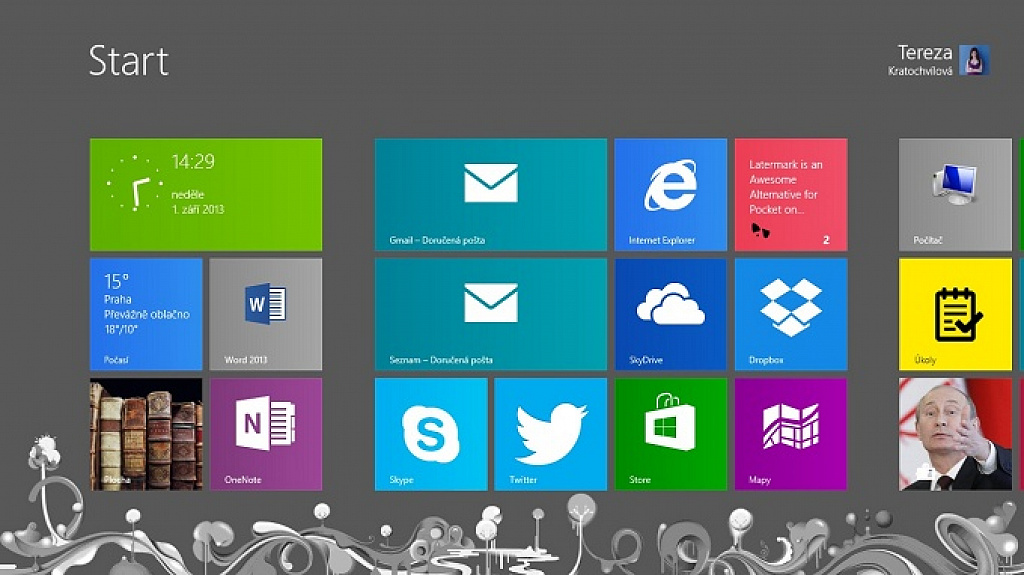Open Gmail – Doručená pošta mail tile
Image resolution: width=1024 pixels, height=575 pixels.
tap(490, 195)
